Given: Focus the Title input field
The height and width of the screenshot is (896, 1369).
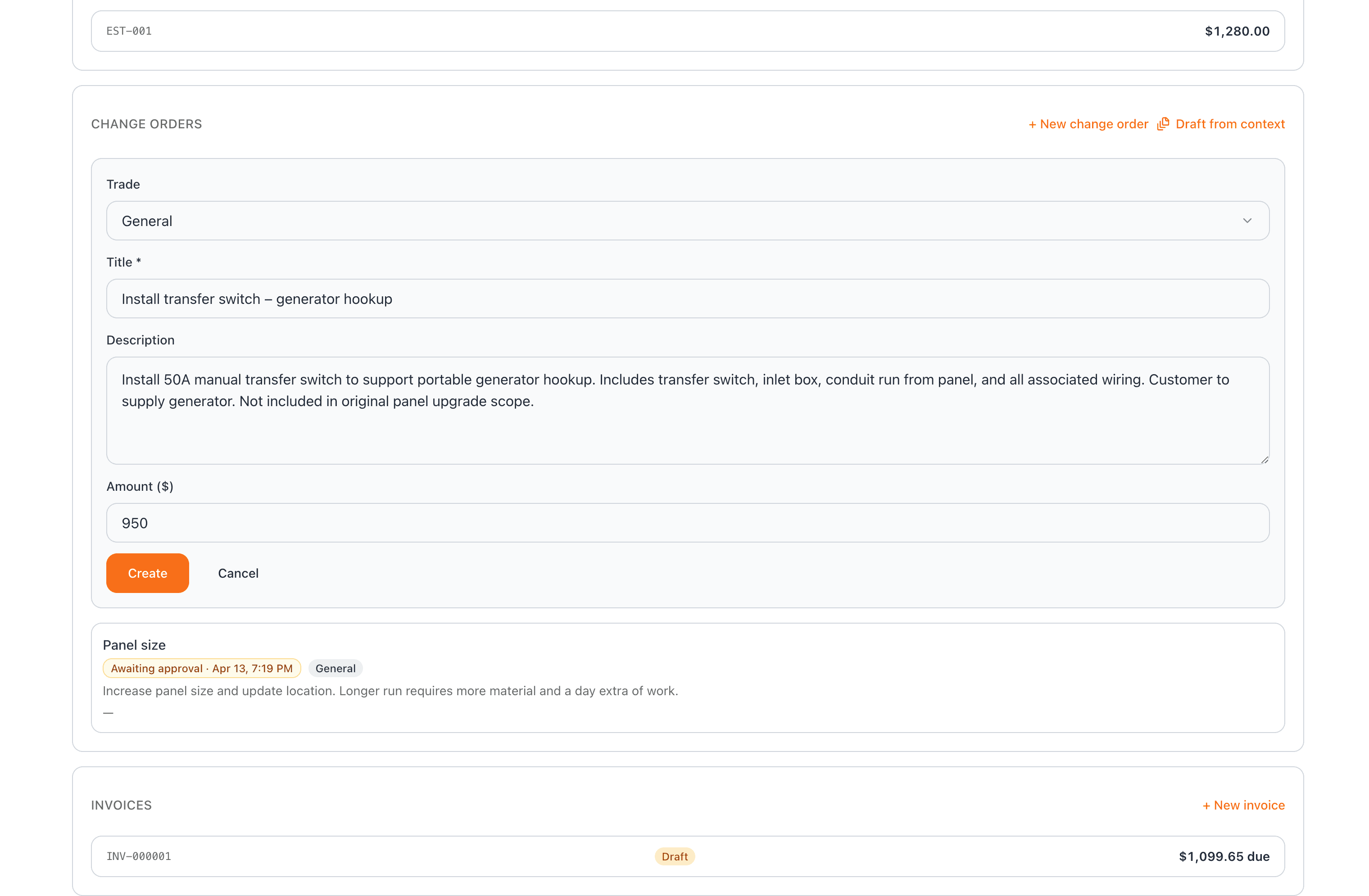Looking at the screenshot, I should click(687, 299).
